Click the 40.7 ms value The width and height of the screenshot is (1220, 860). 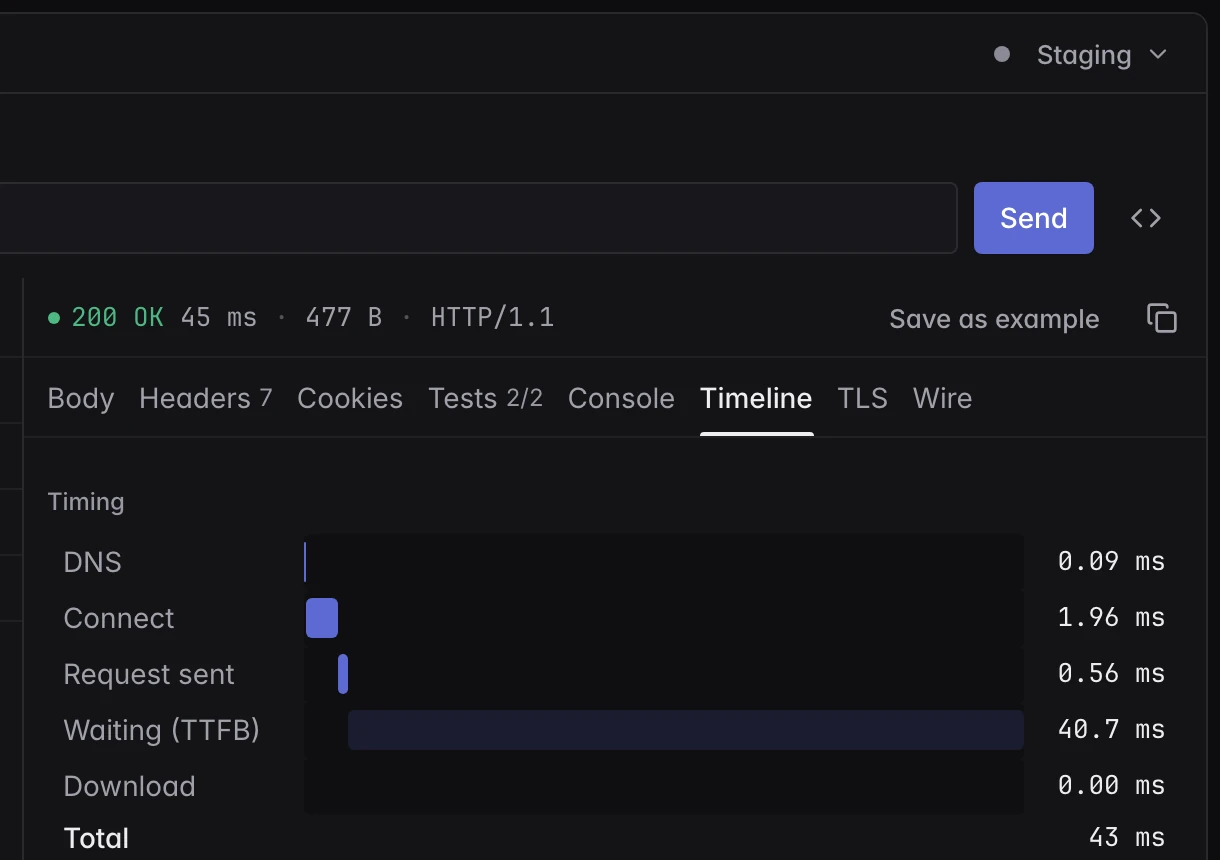[1112, 729]
